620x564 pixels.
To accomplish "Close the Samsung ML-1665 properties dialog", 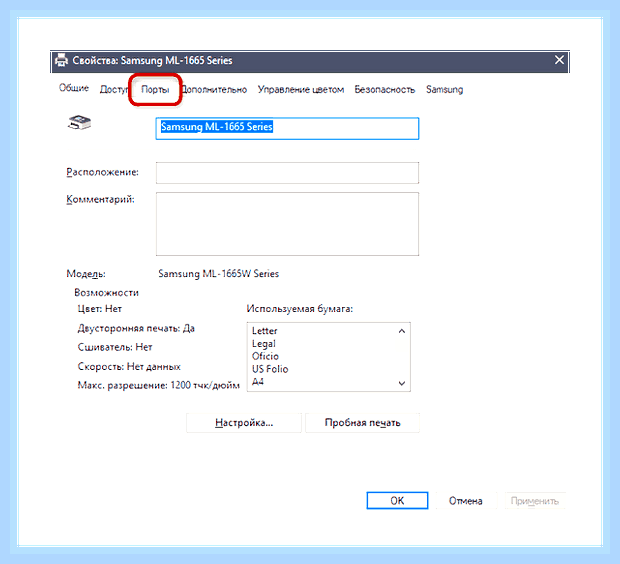I will [x=559, y=60].
